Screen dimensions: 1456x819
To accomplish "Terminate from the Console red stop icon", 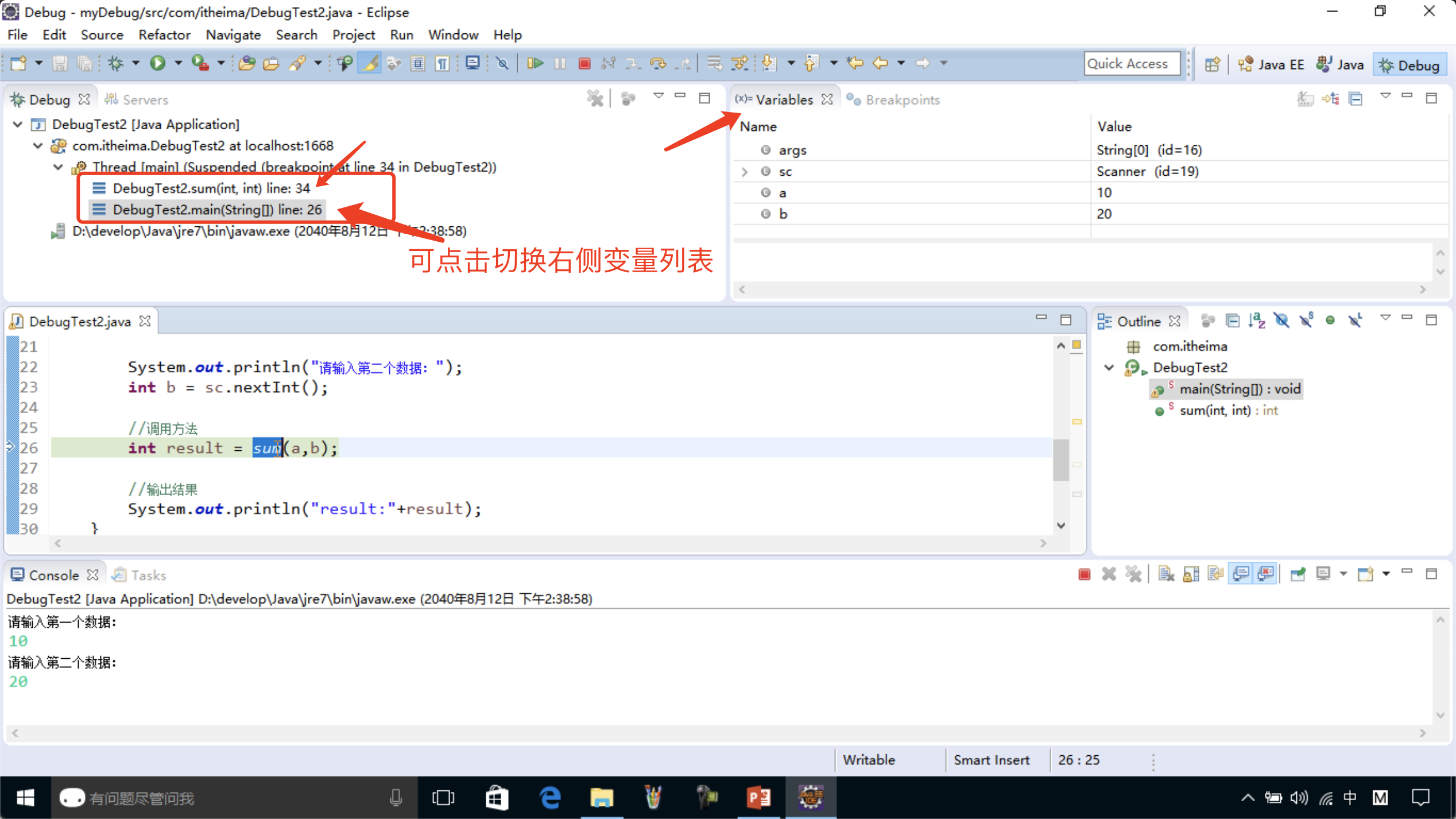I will (x=1084, y=574).
